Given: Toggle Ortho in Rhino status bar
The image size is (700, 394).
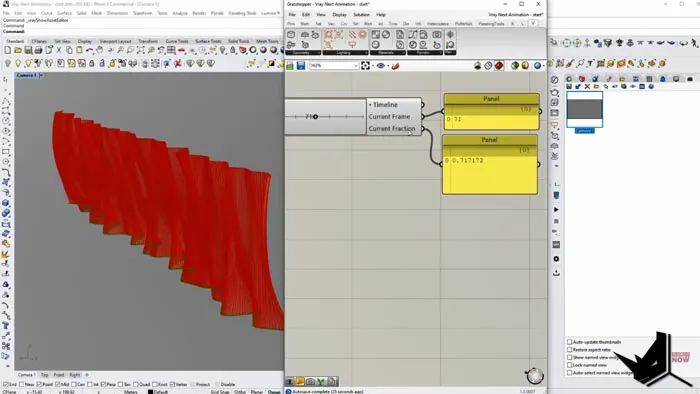Looking at the screenshot, I should point(240,391).
